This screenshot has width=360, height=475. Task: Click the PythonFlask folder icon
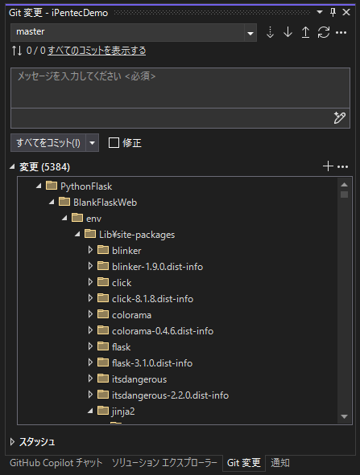click(x=51, y=186)
